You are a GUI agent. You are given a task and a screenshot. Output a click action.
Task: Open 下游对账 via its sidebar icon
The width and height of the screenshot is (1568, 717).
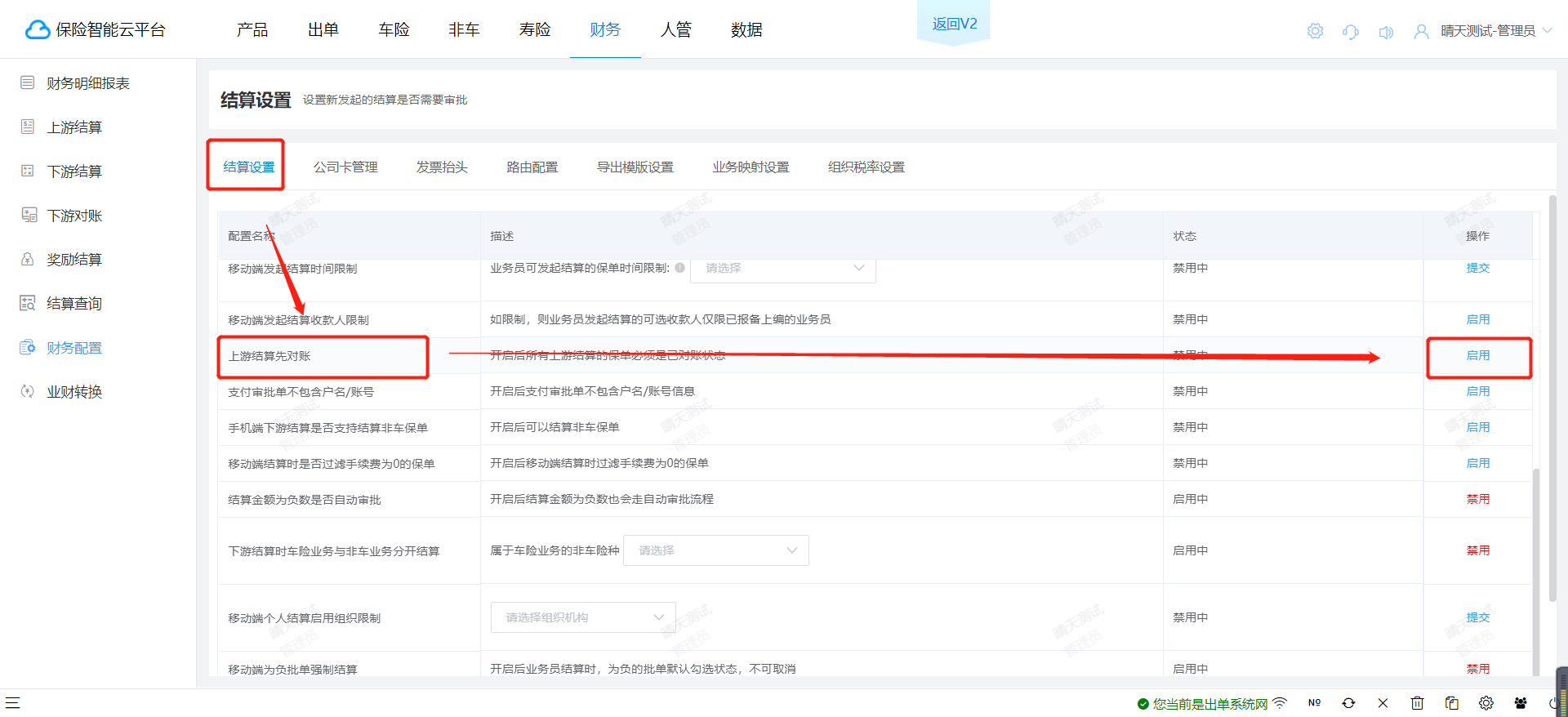click(x=29, y=215)
